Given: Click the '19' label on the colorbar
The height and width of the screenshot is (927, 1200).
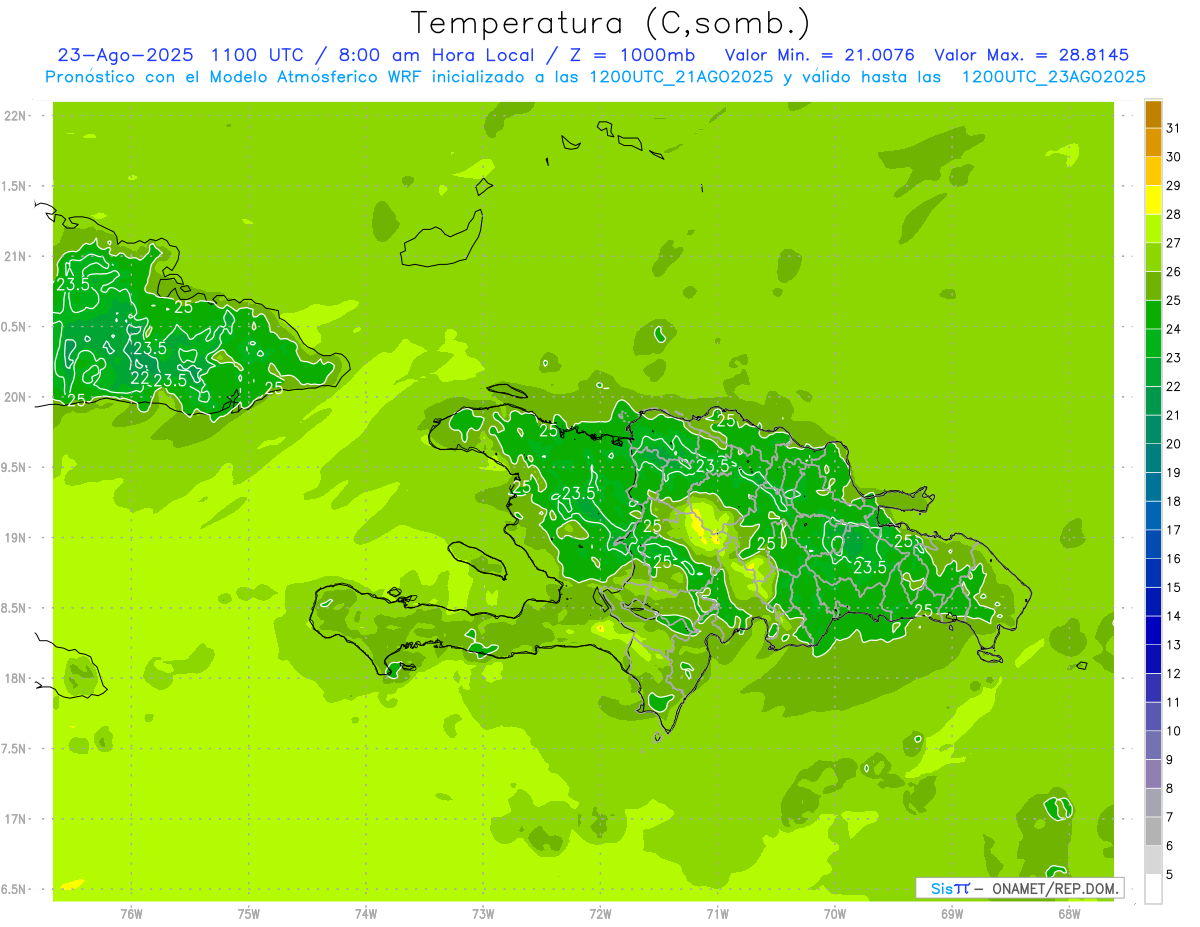Looking at the screenshot, I should click(x=1173, y=473).
